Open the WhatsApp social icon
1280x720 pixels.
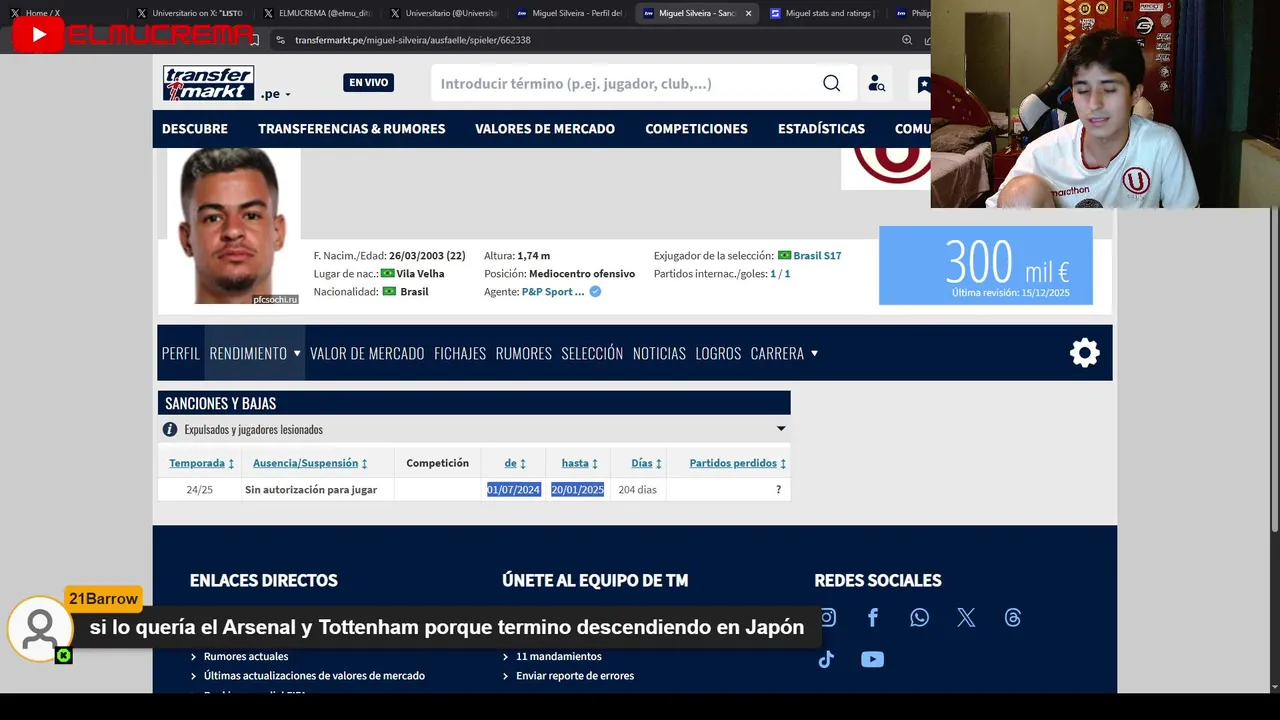click(x=919, y=618)
